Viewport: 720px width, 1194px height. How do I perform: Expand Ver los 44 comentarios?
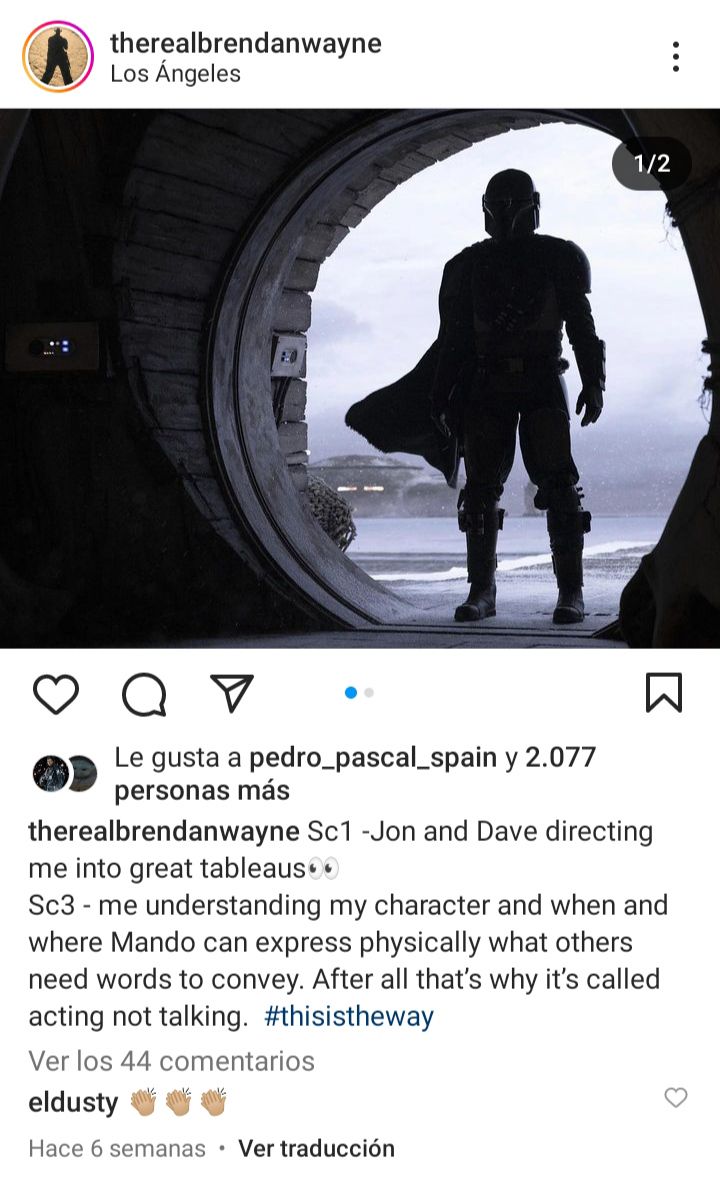171,1061
